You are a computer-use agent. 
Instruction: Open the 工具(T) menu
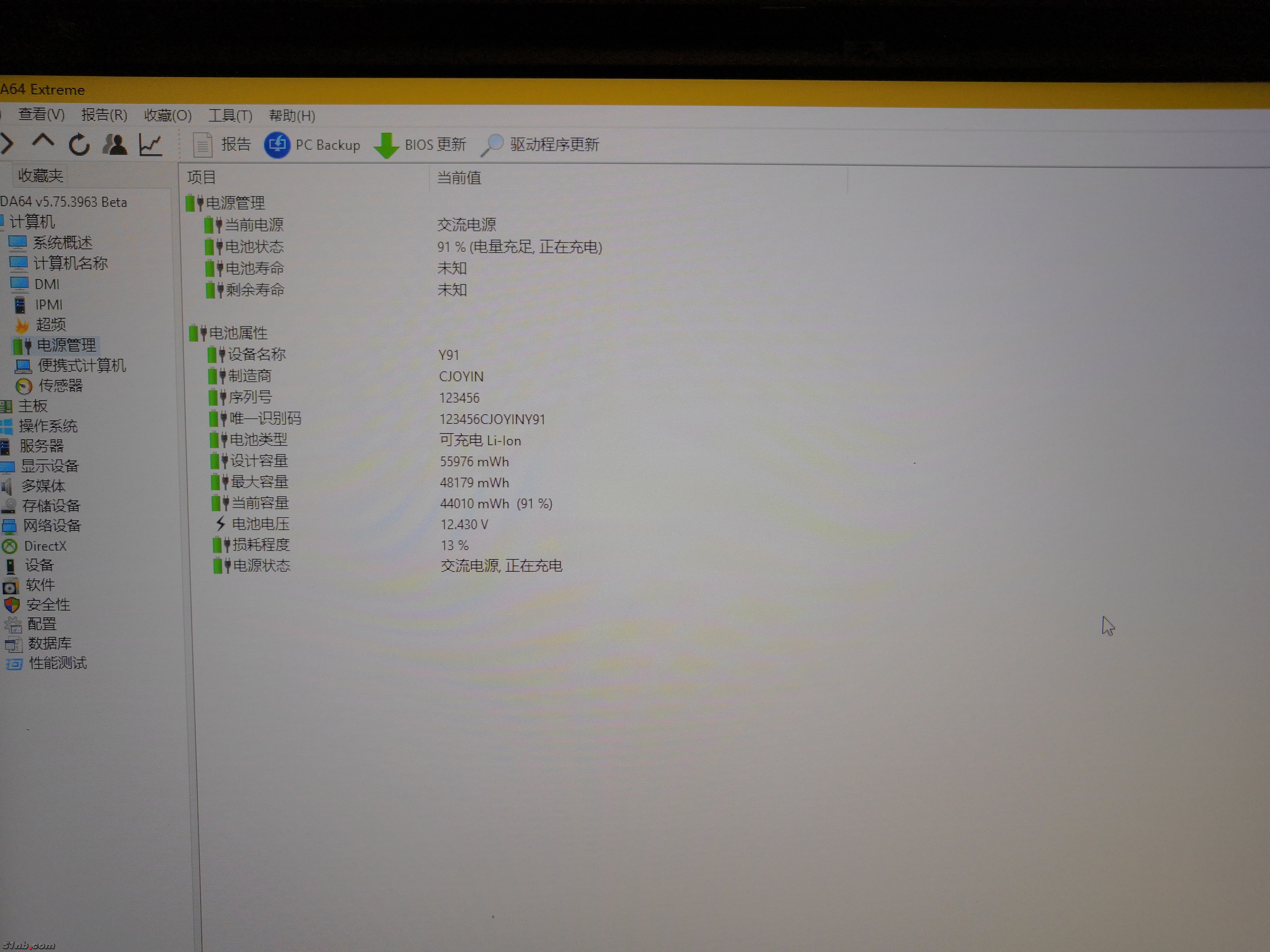pyautogui.click(x=230, y=116)
